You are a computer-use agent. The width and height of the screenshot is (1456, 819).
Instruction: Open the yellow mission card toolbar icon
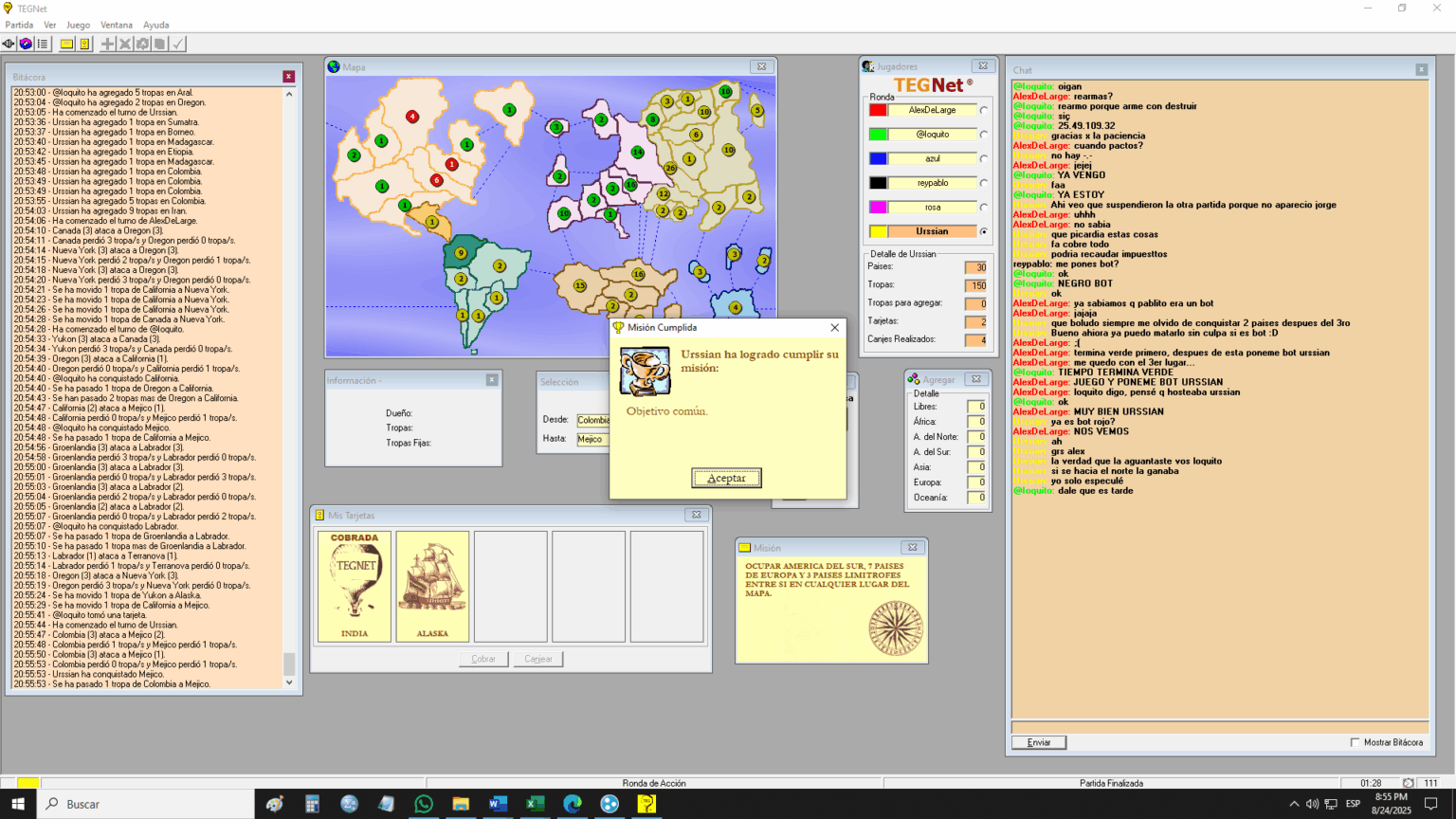click(66, 44)
